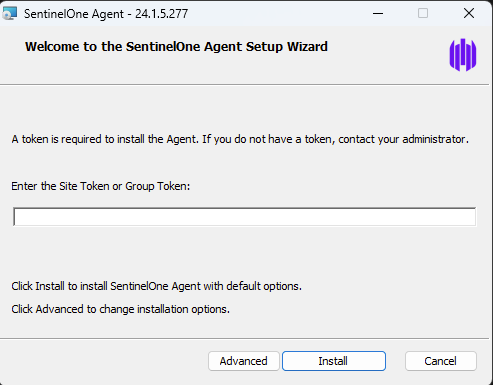This screenshot has height=385, width=493.
Task: Open Advanced installation options
Action: click(244, 361)
